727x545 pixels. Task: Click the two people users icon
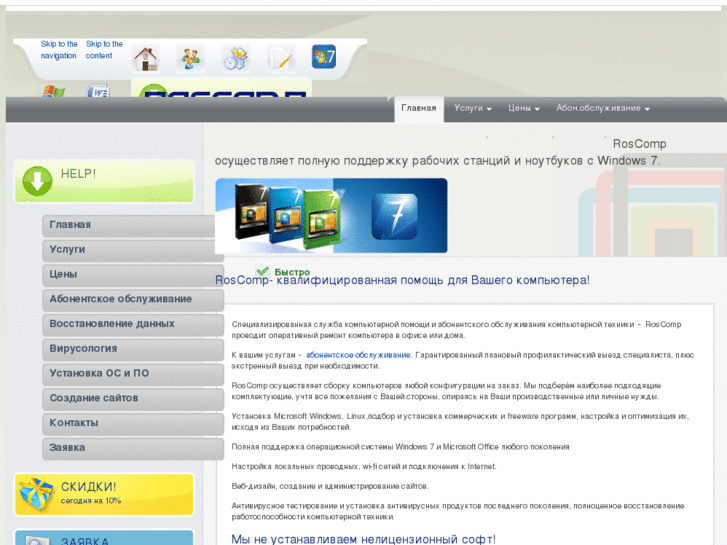(x=191, y=59)
